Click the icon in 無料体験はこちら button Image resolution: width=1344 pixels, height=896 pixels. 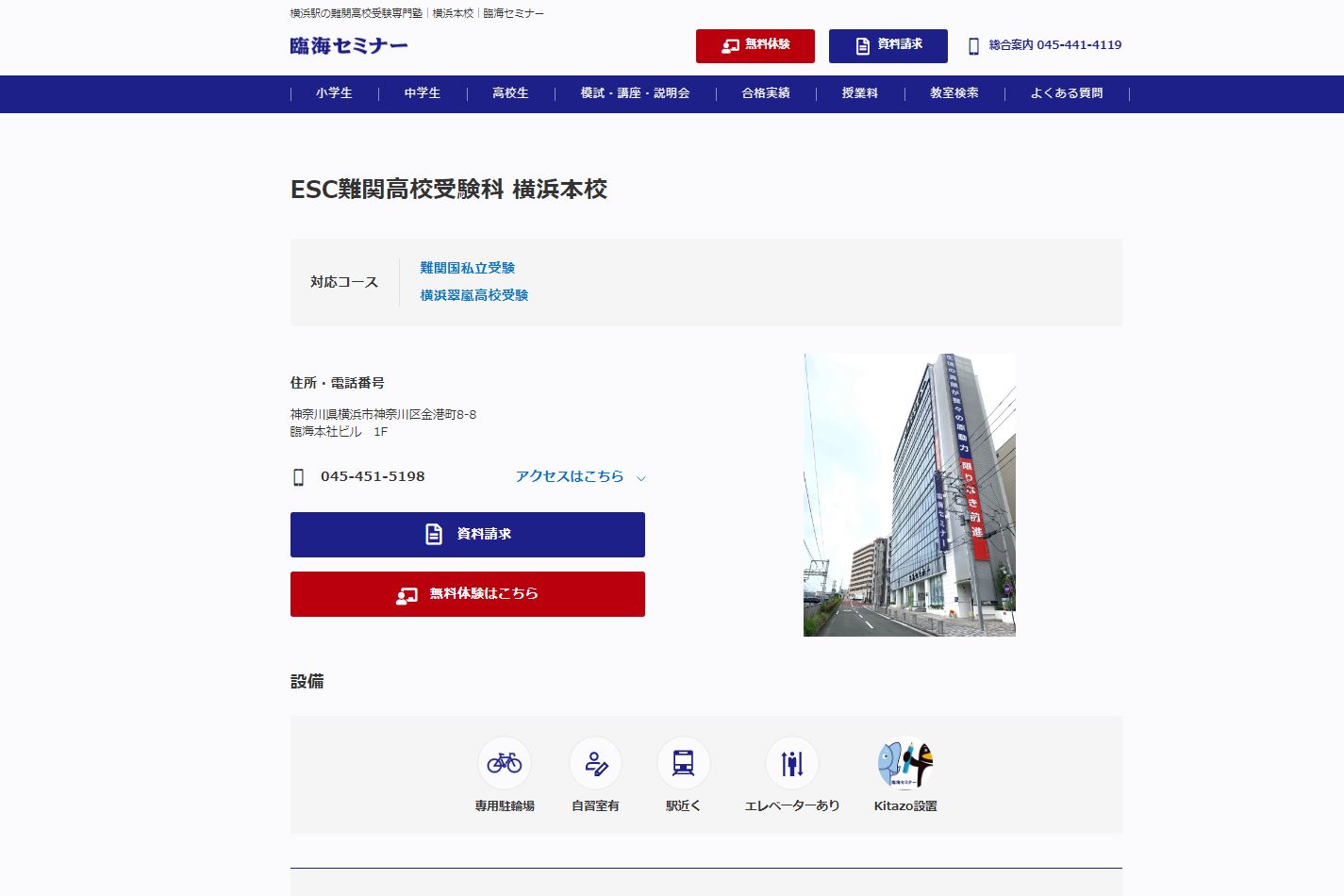407,595
